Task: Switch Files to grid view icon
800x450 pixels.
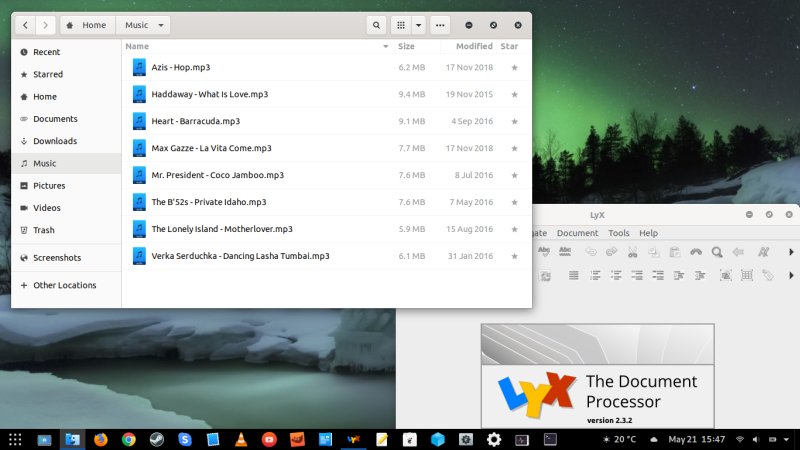Action: pyautogui.click(x=401, y=25)
